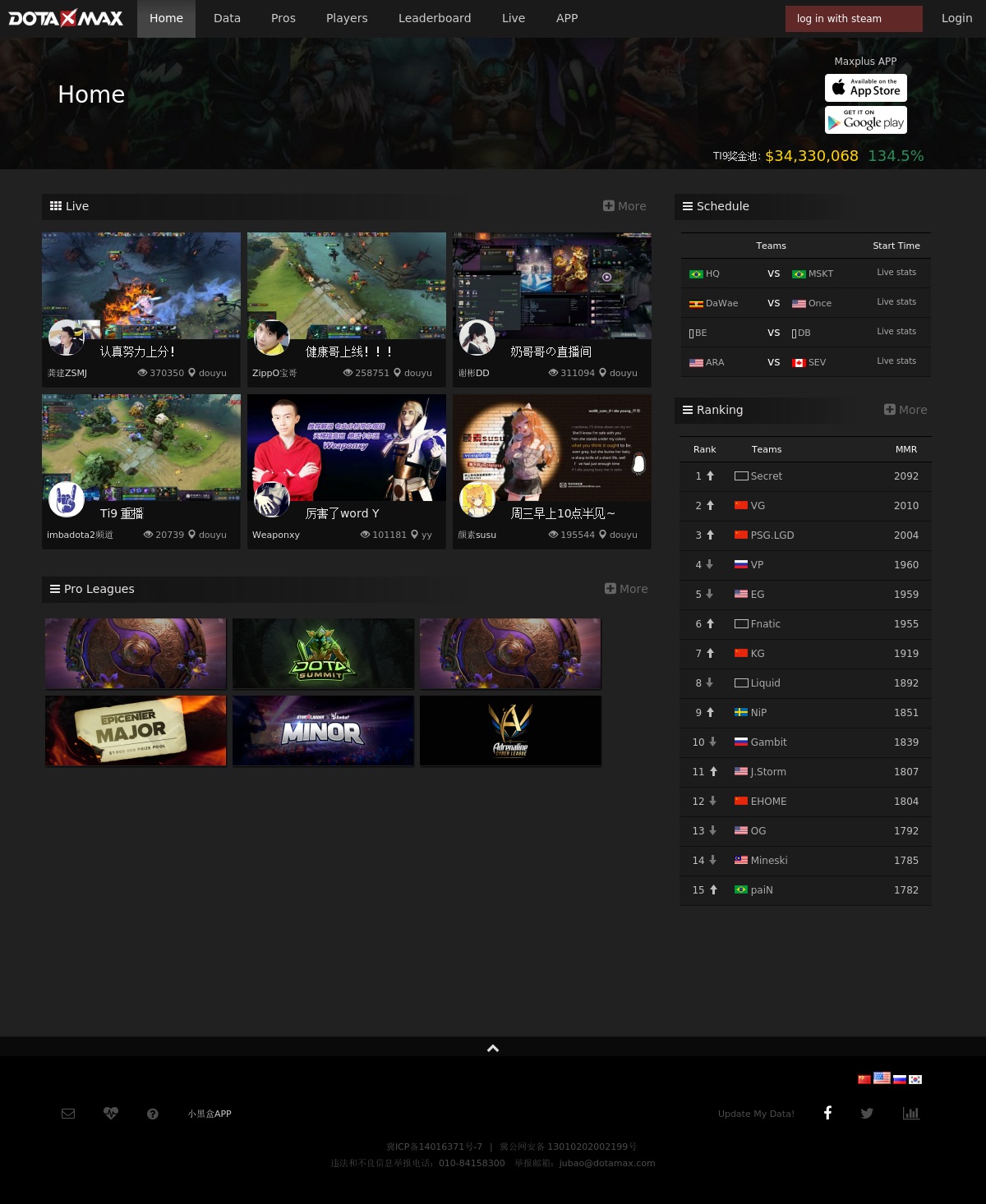
Task: Open Secret in the ranking table
Action: 805,476
